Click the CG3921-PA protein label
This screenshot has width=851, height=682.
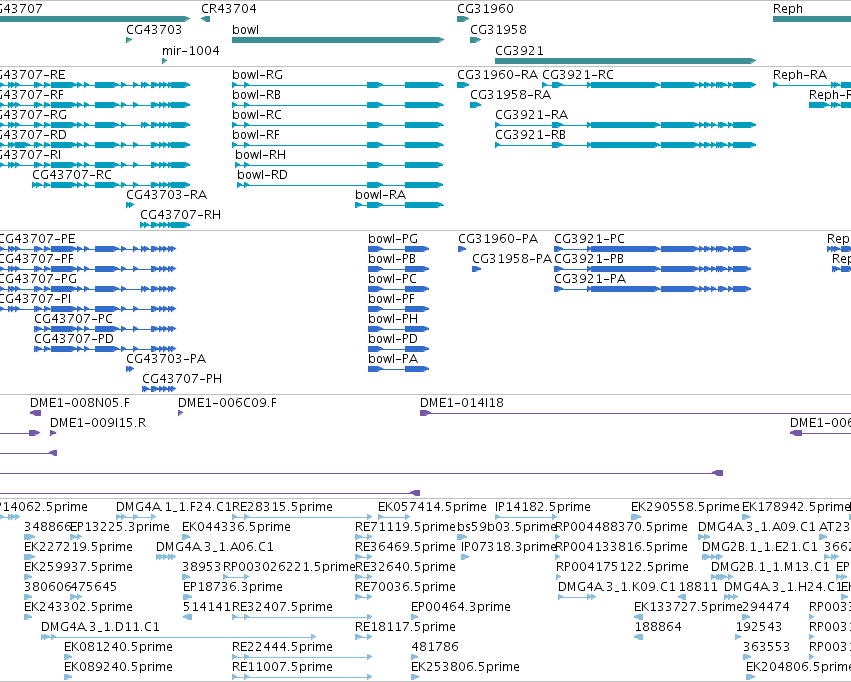pos(590,279)
